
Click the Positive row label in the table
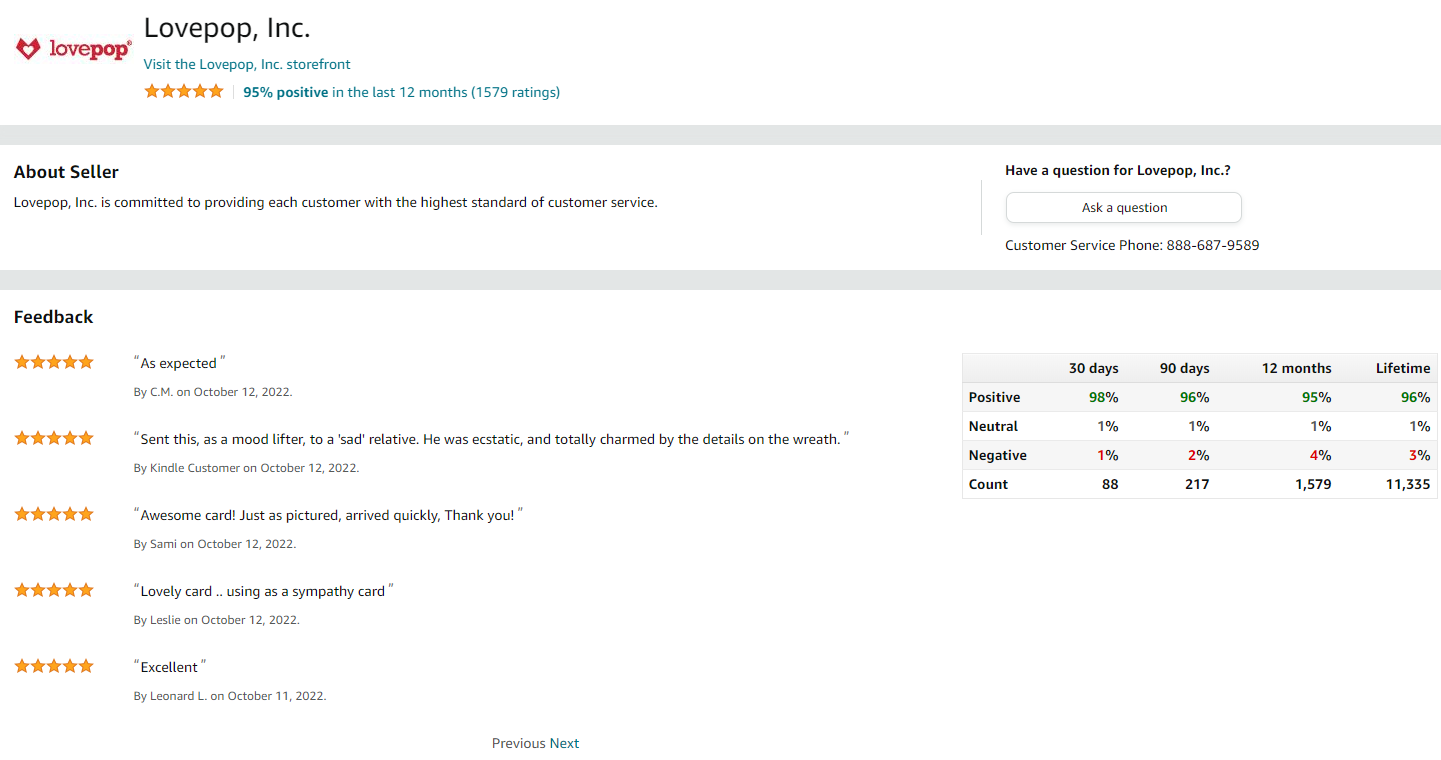pyautogui.click(x=994, y=397)
